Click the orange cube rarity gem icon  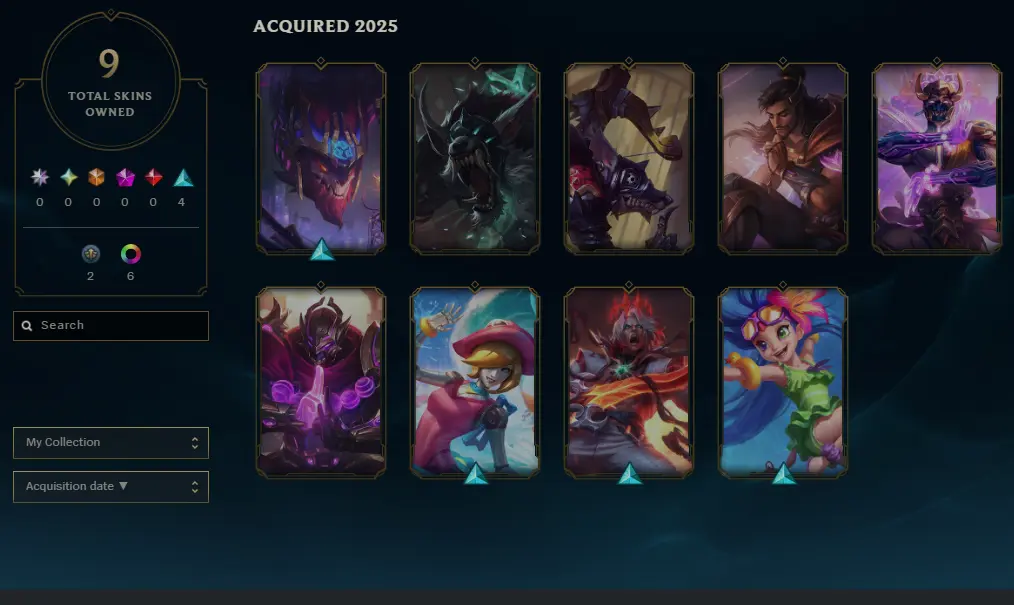96,177
